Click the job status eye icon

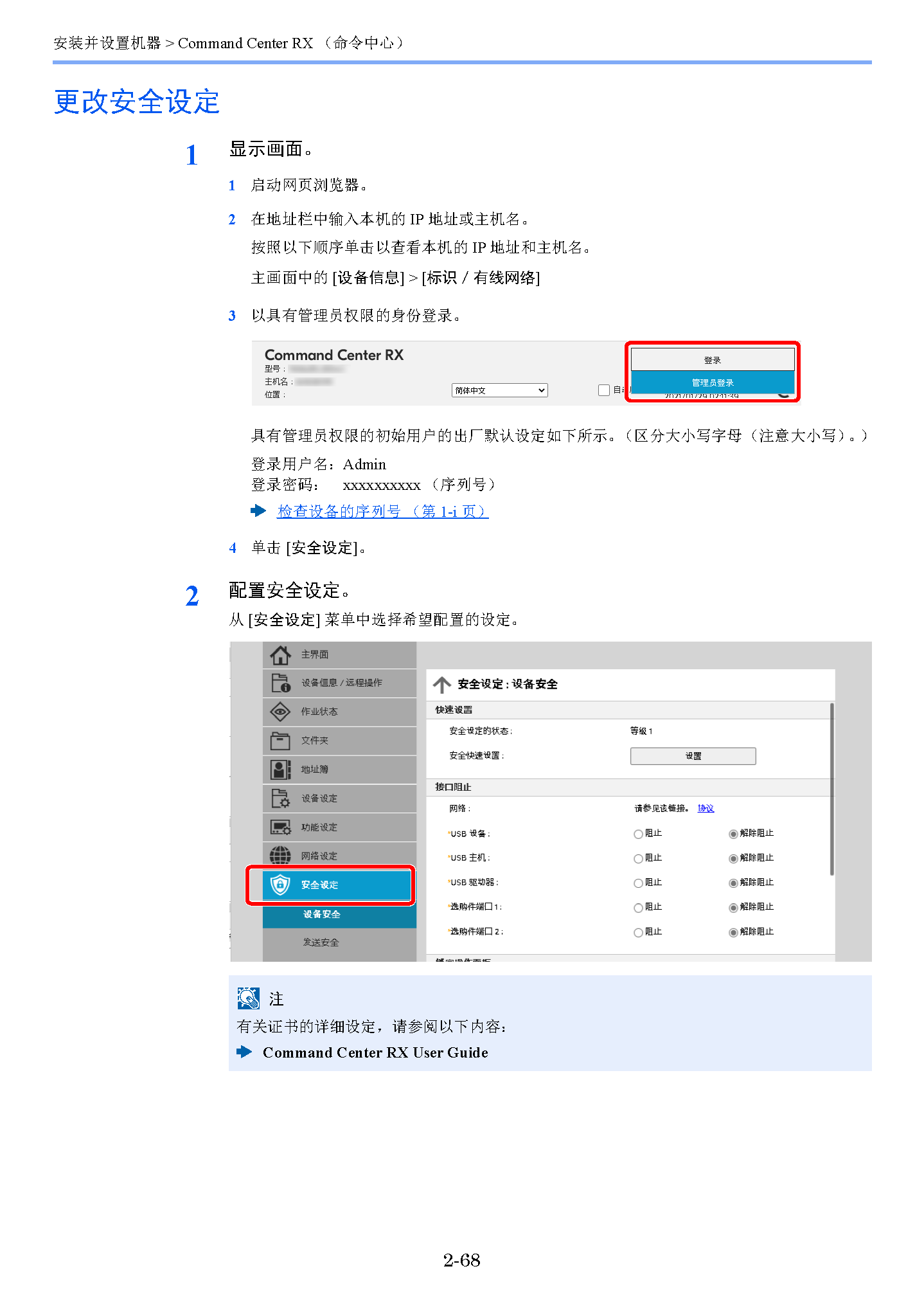280,712
